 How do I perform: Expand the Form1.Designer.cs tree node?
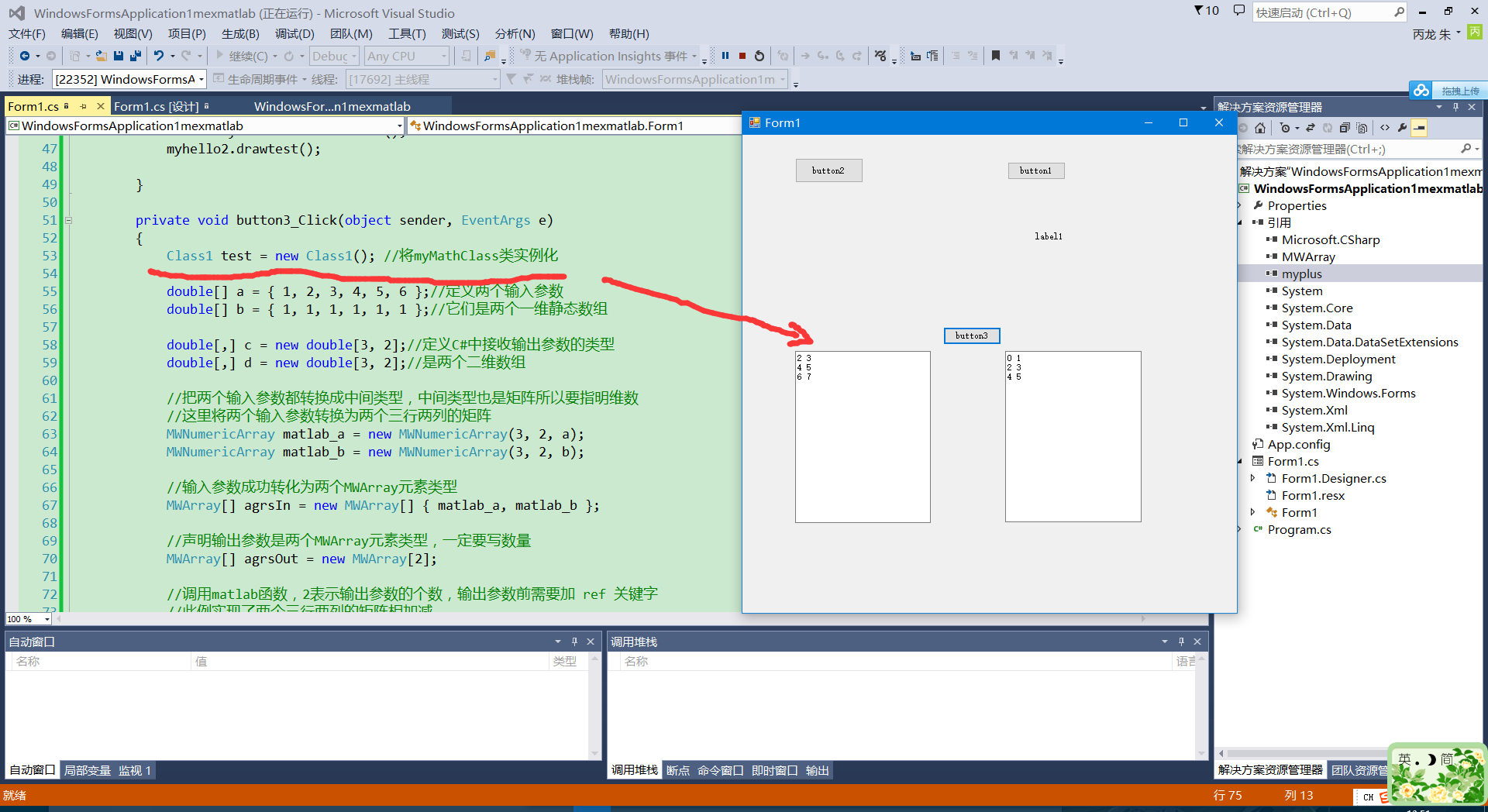click(x=1253, y=478)
